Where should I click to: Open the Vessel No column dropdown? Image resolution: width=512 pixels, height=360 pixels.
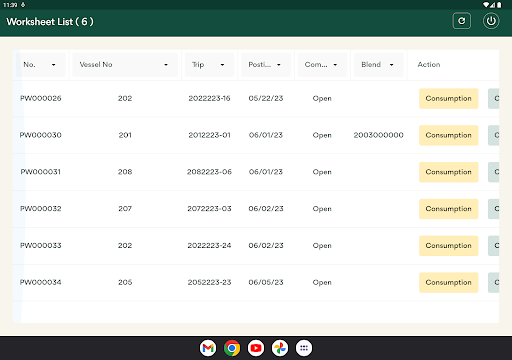point(125,65)
